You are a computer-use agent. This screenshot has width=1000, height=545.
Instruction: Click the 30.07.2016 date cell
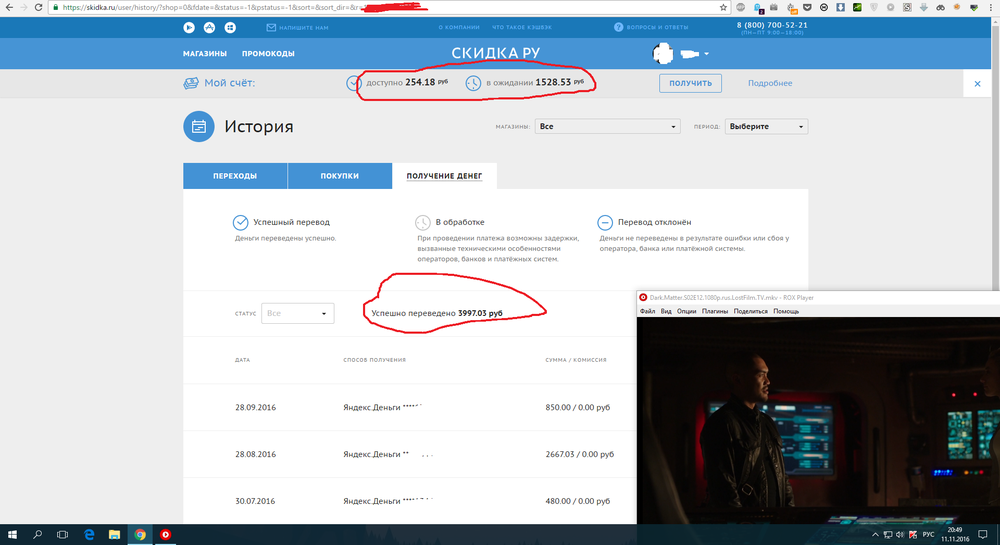coord(255,501)
